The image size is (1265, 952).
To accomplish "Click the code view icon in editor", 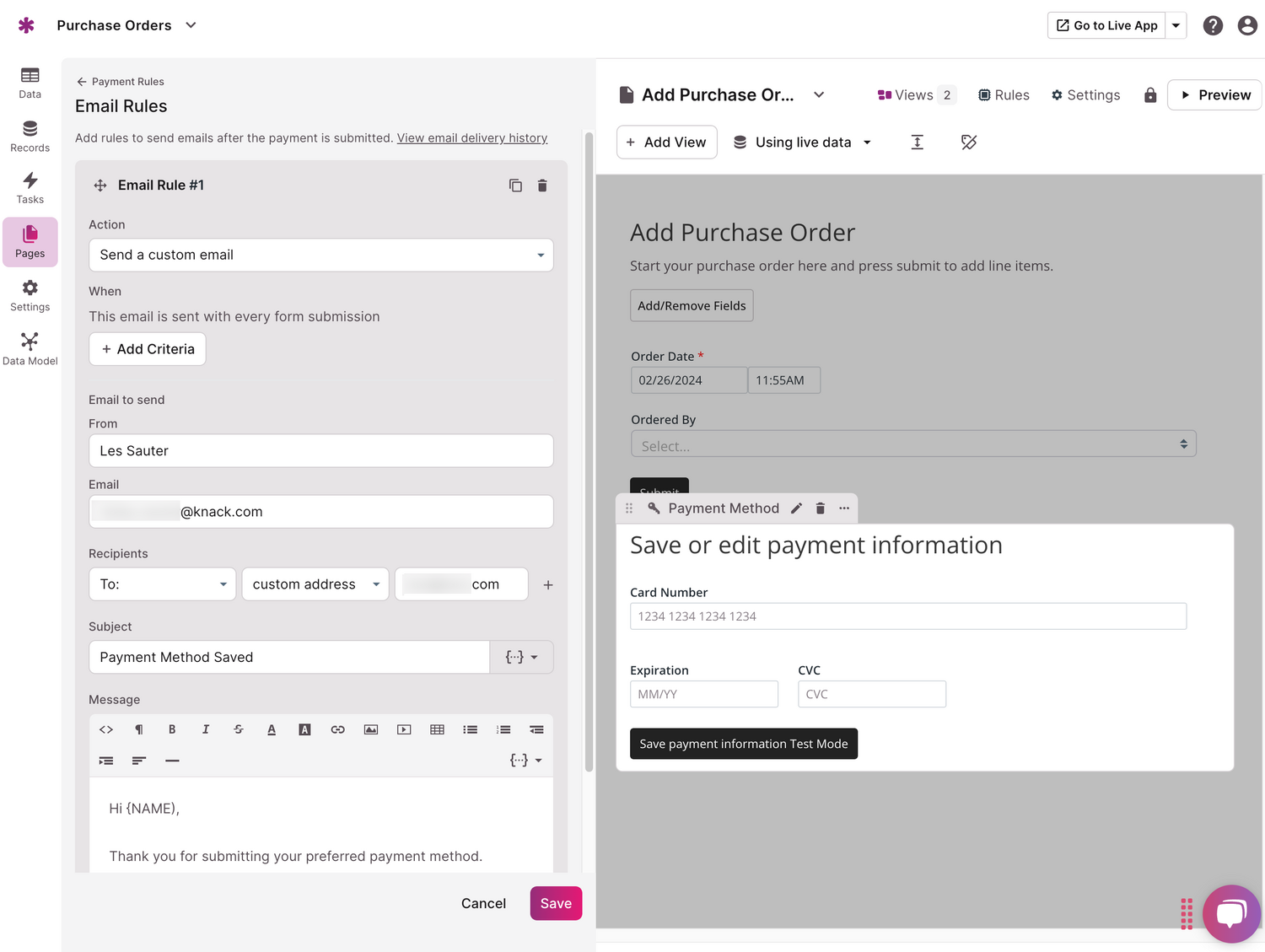I will tap(105, 729).
